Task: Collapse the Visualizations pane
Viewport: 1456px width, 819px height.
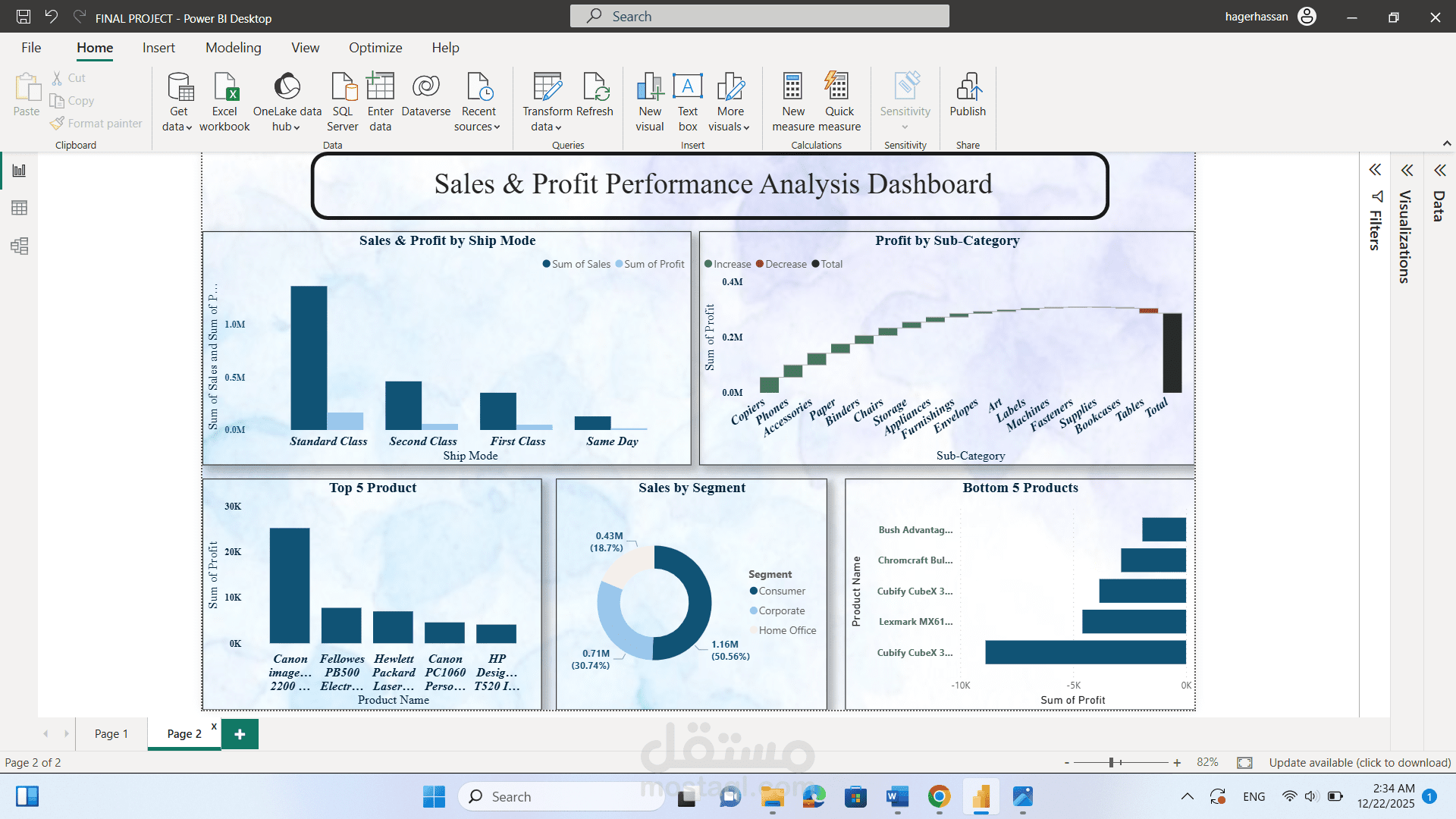Action: click(x=1408, y=171)
